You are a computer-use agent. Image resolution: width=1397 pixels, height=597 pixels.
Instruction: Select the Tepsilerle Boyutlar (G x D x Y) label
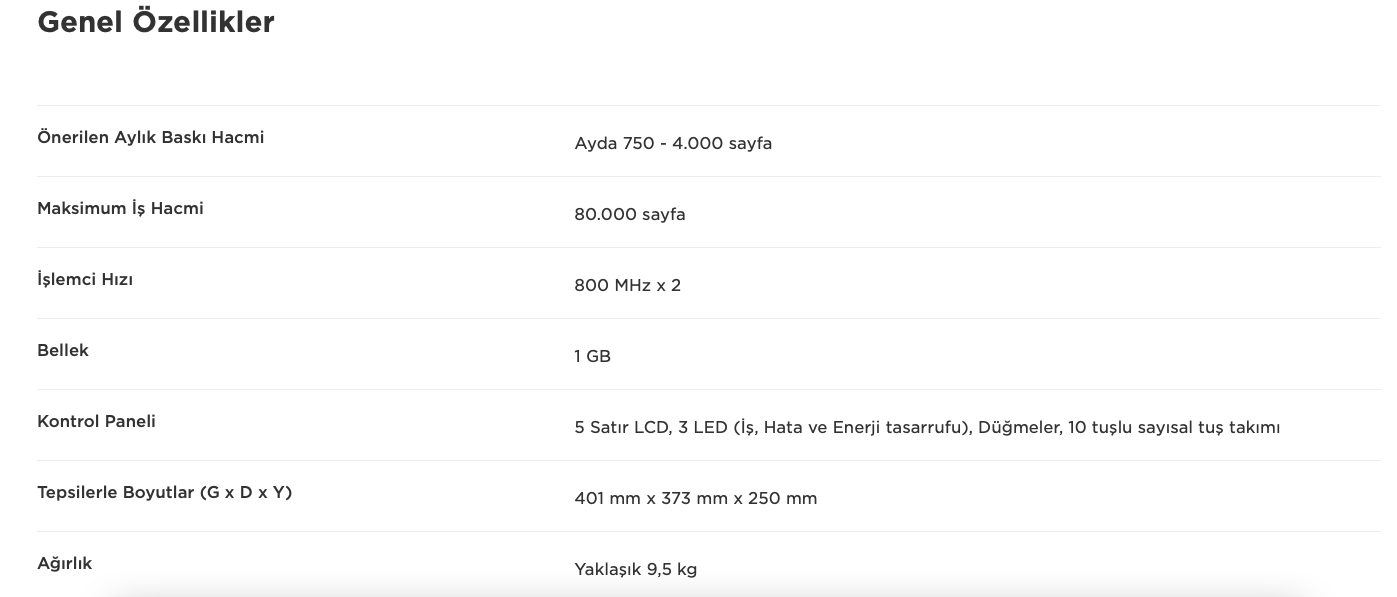coord(165,492)
